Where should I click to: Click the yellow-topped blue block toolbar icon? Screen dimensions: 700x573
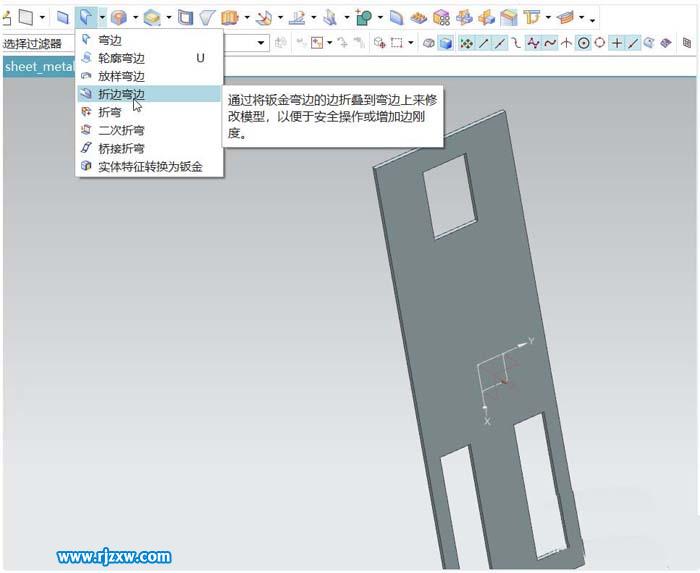point(152,18)
